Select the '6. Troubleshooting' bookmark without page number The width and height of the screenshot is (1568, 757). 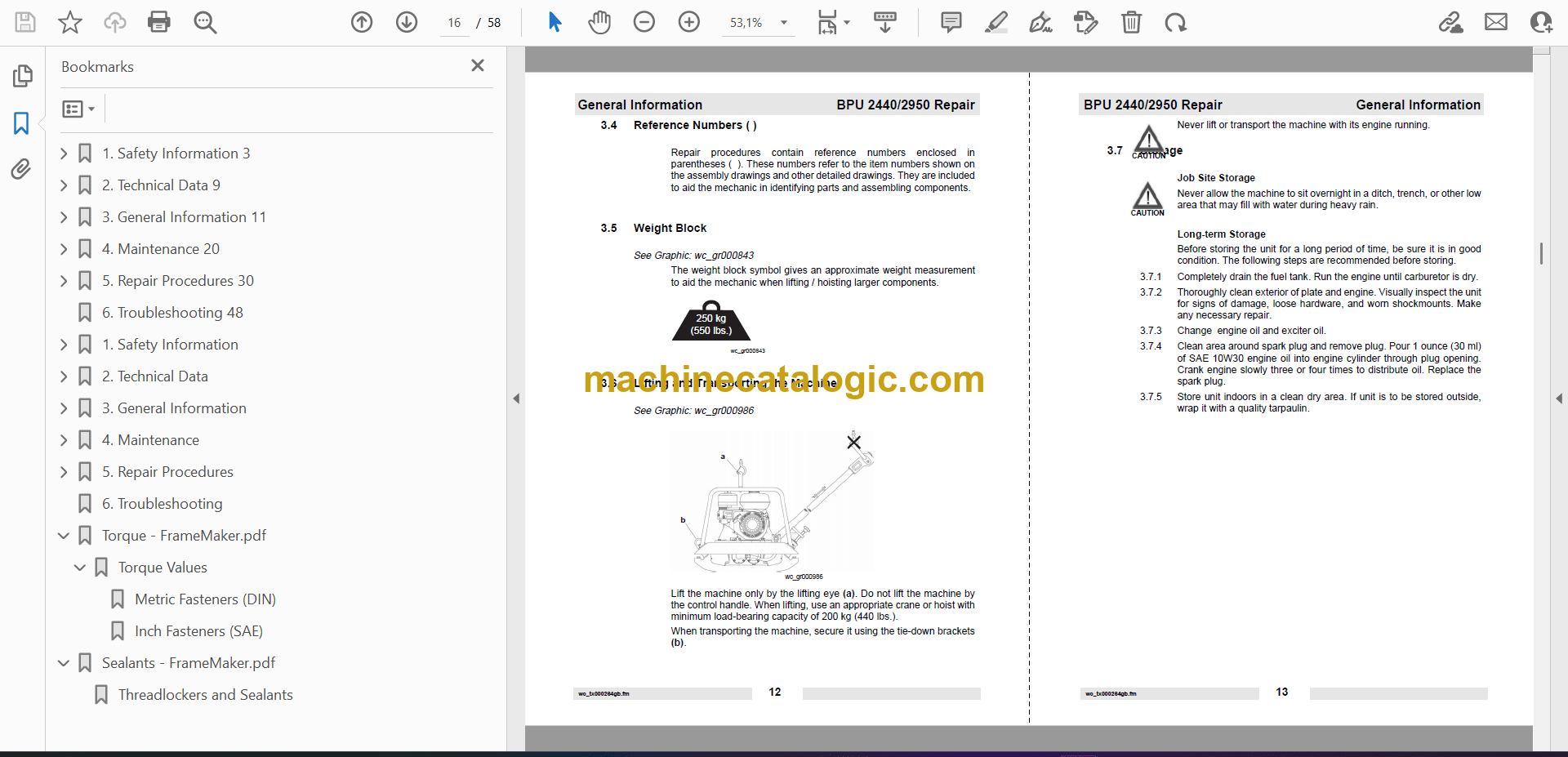click(x=162, y=504)
